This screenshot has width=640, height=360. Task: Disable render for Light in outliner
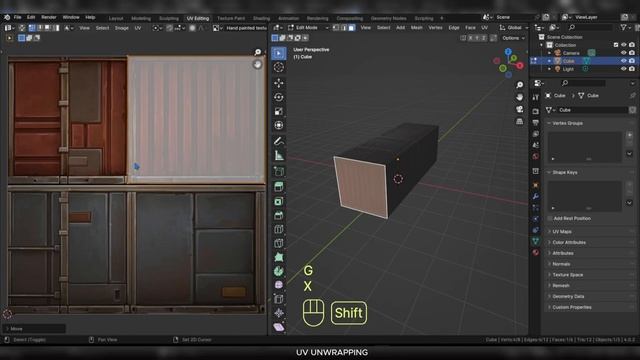click(632, 69)
